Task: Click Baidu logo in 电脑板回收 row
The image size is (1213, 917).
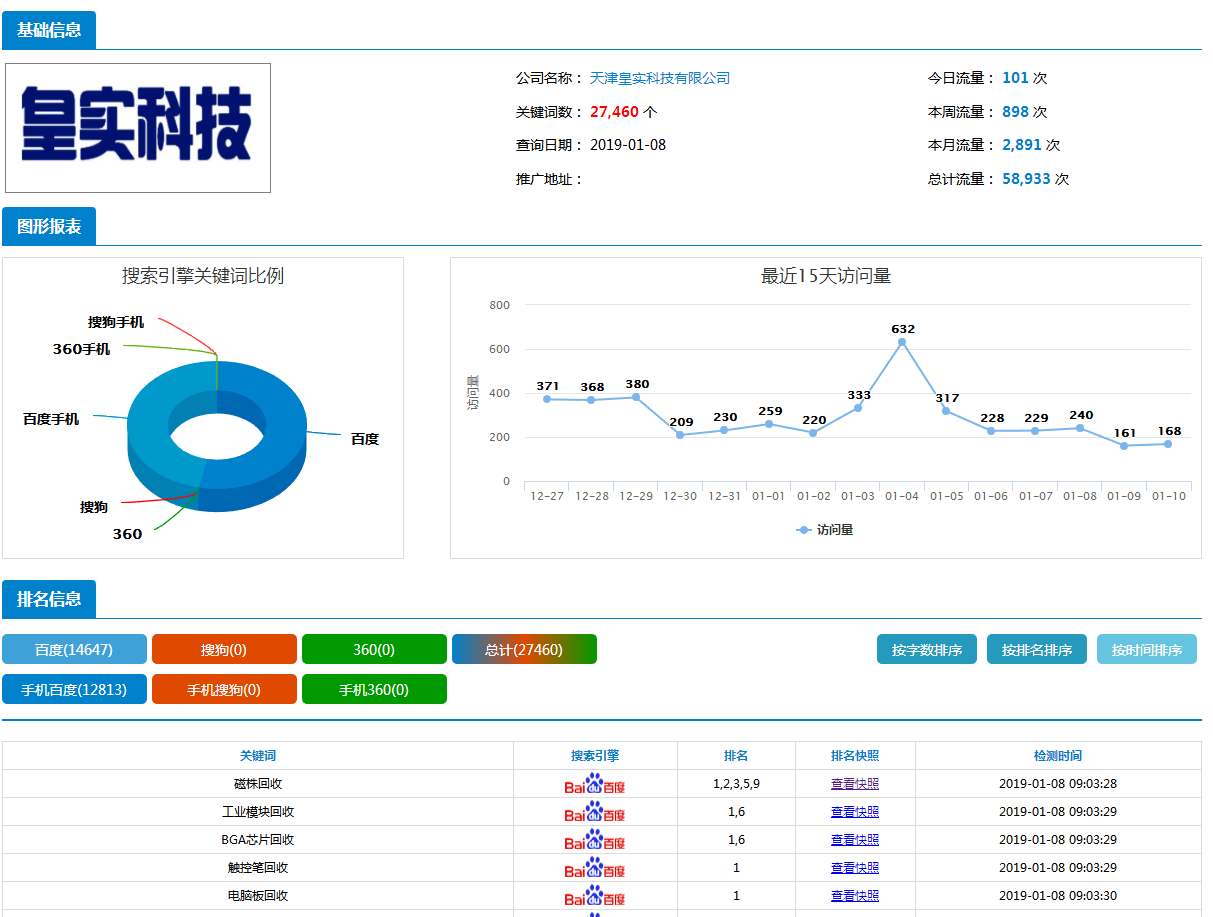Action: 595,896
